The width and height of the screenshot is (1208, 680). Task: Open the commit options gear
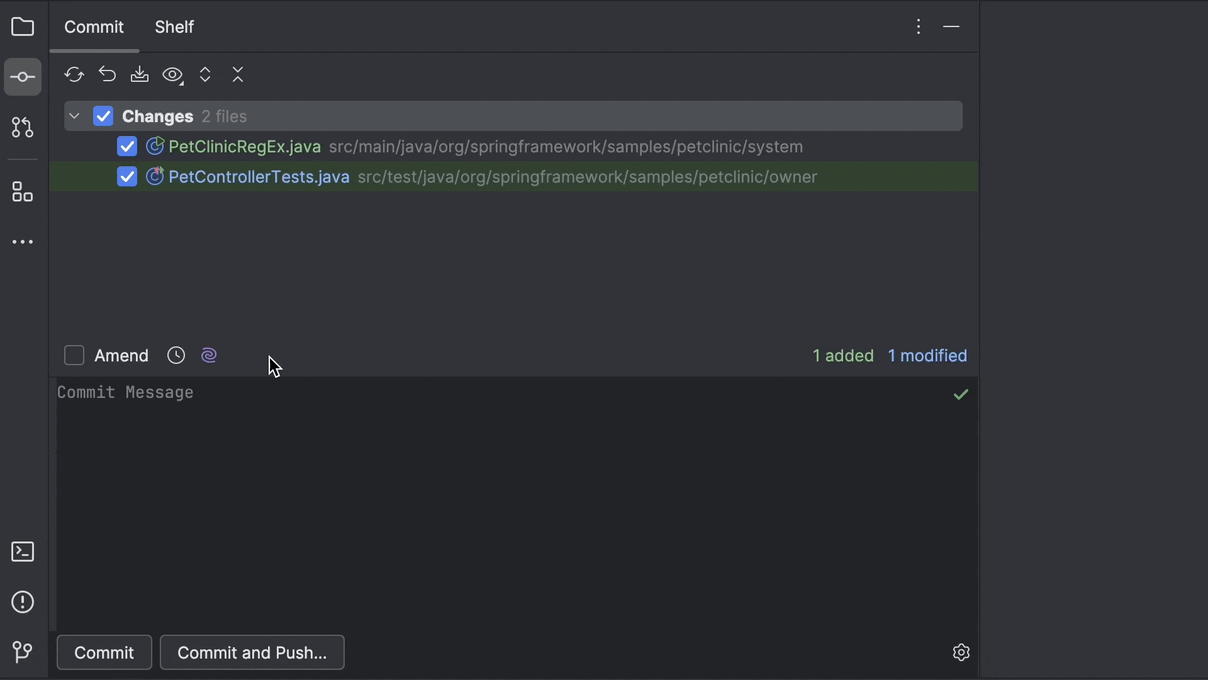tap(961, 652)
